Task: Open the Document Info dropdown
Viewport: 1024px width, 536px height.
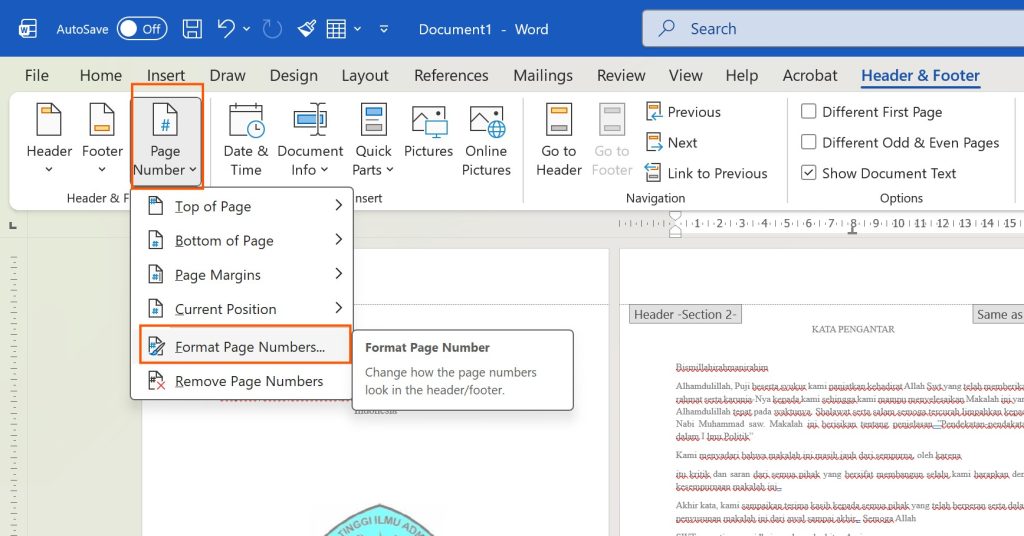Action: 310,140
